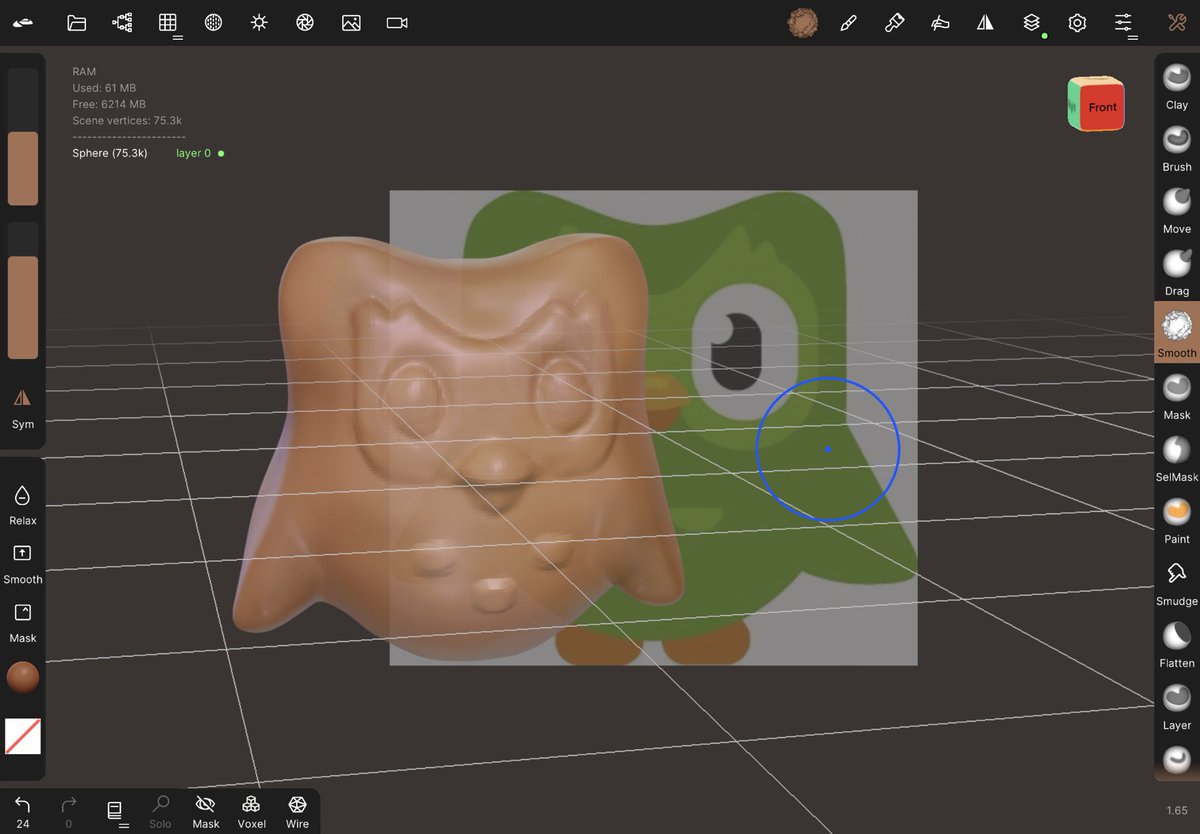Open the Painting brush settings
Screen dimensions: 1200x834
894,22
